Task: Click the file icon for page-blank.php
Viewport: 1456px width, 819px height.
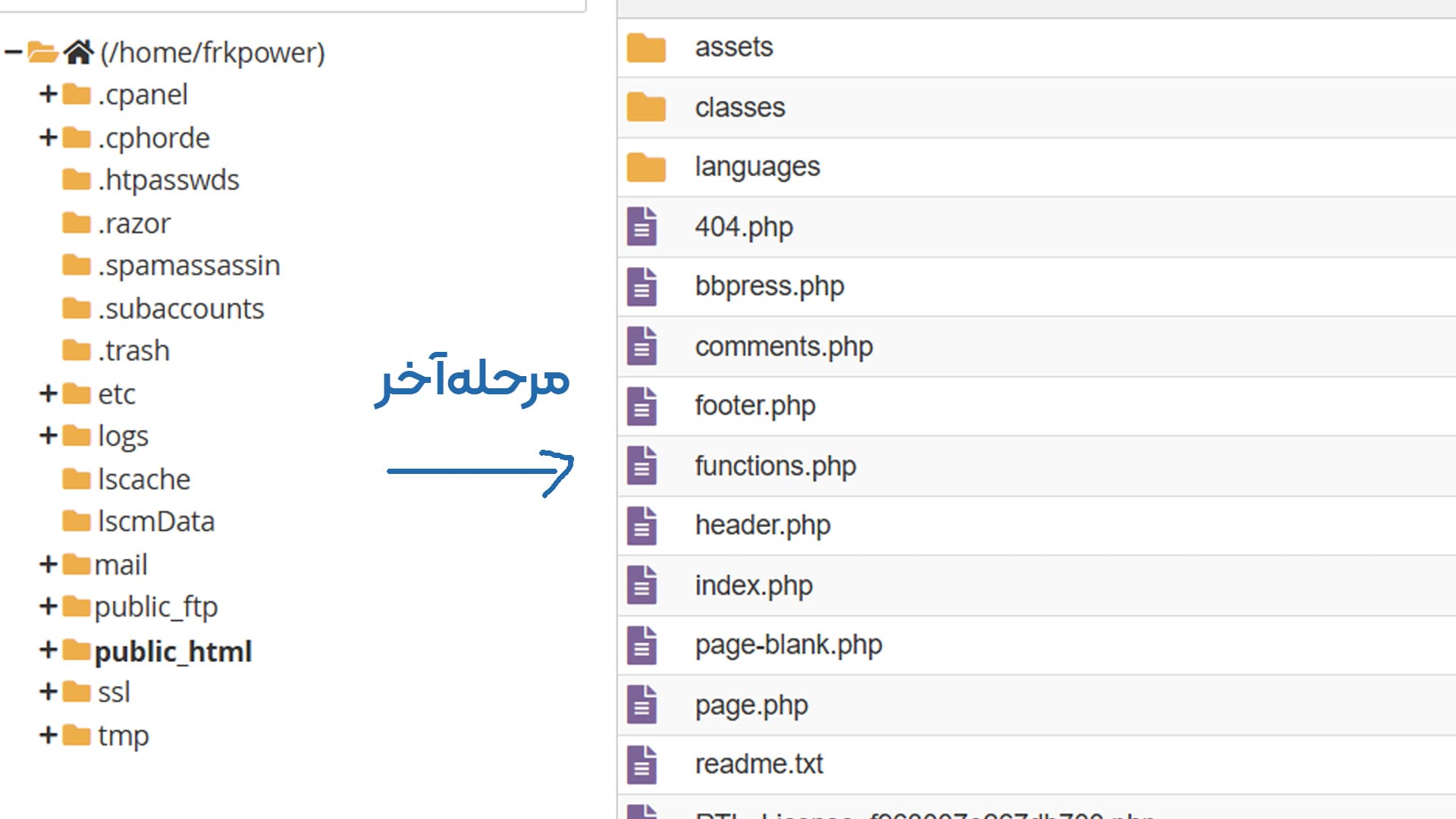Action: (642, 645)
